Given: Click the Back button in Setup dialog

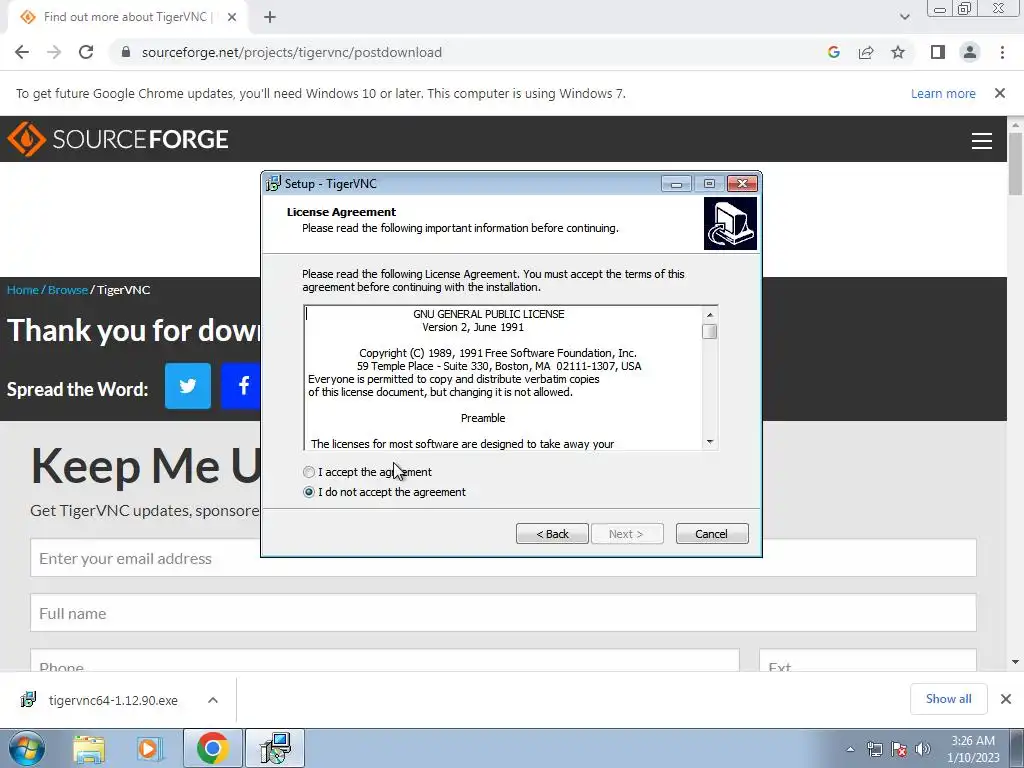Looking at the screenshot, I should tap(552, 534).
